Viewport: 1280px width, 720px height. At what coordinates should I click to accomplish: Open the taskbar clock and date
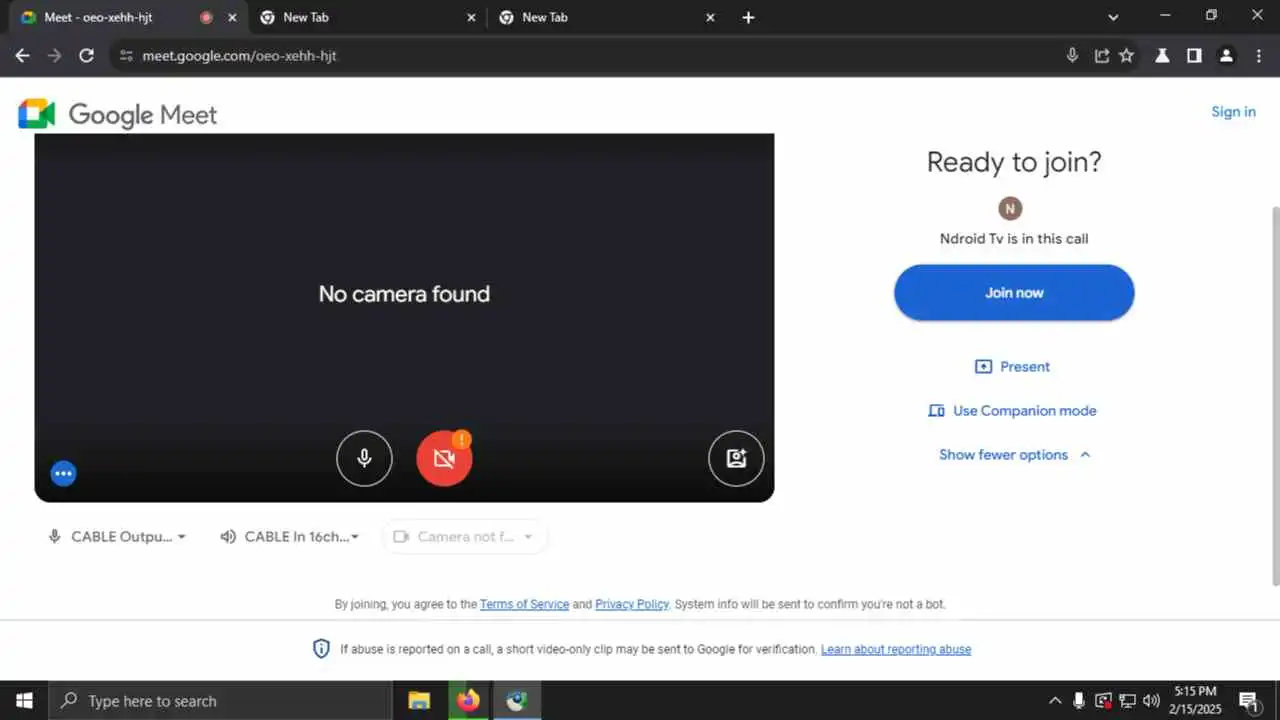click(1195, 701)
